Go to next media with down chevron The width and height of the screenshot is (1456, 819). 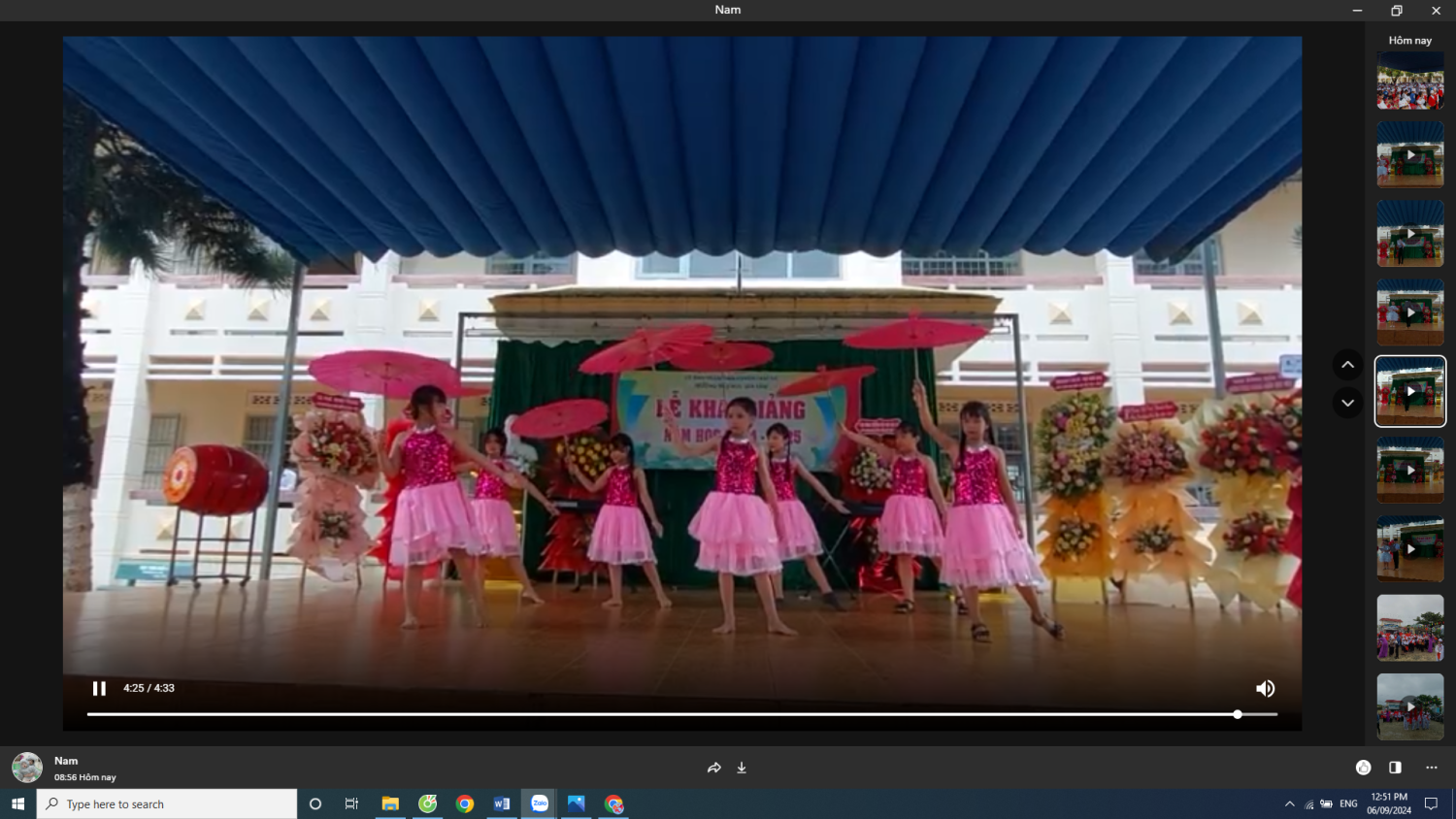1347,403
